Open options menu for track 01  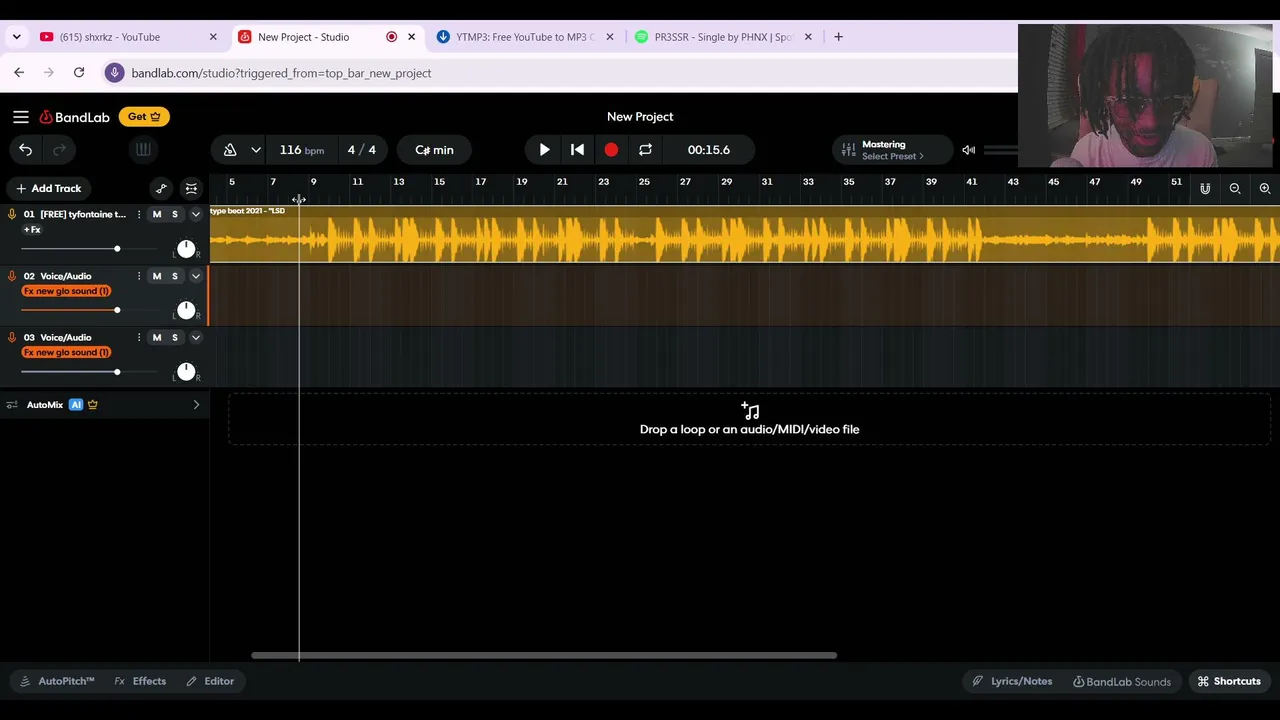pyautogui.click(x=139, y=214)
